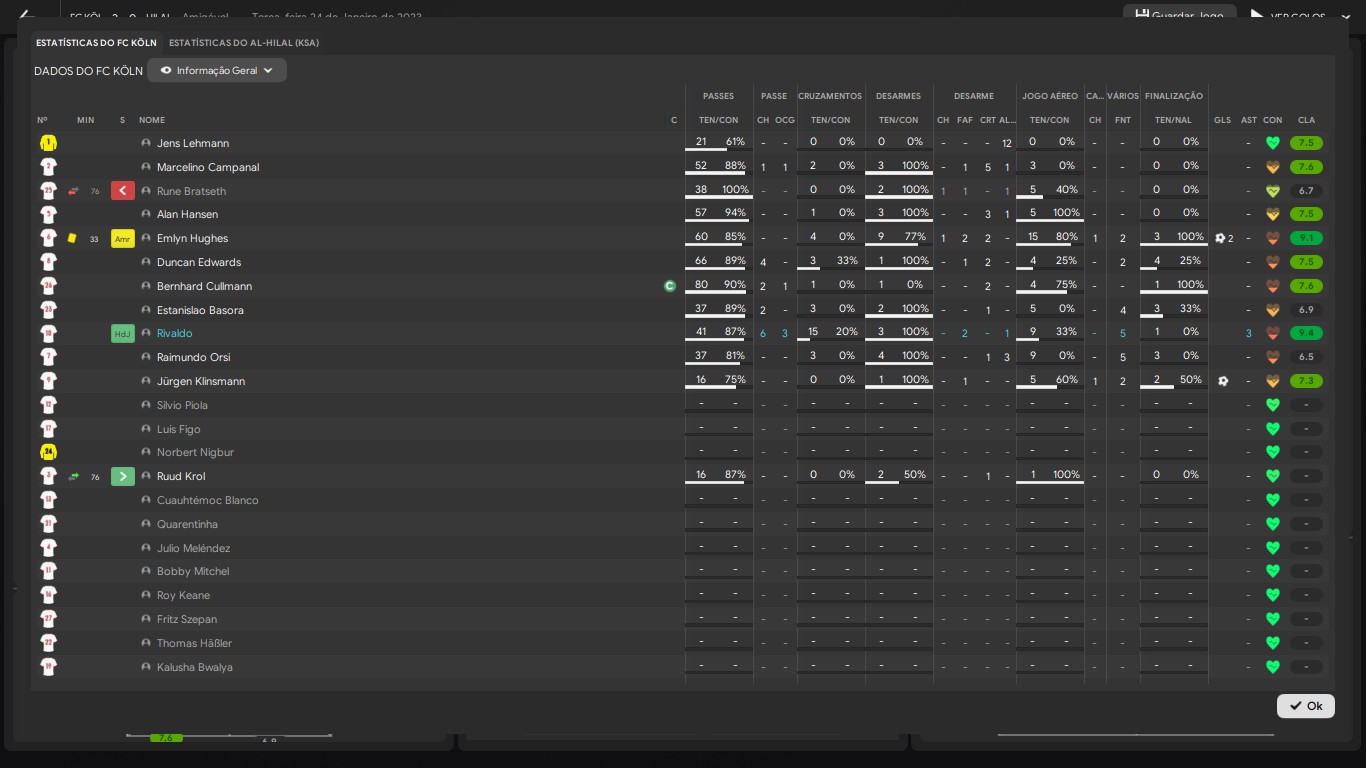
Task: Sort by the CON column header
Action: [x=1273, y=120]
